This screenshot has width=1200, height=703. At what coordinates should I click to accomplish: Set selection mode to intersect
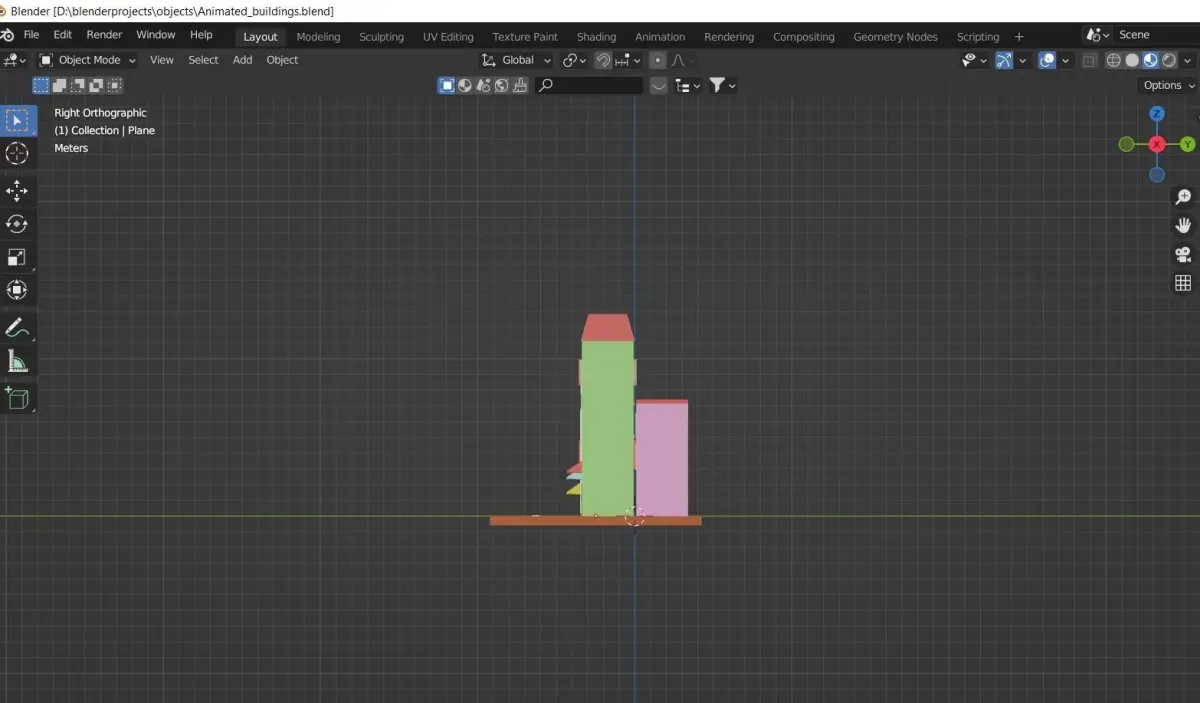pyautogui.click(x=113, y=86)
